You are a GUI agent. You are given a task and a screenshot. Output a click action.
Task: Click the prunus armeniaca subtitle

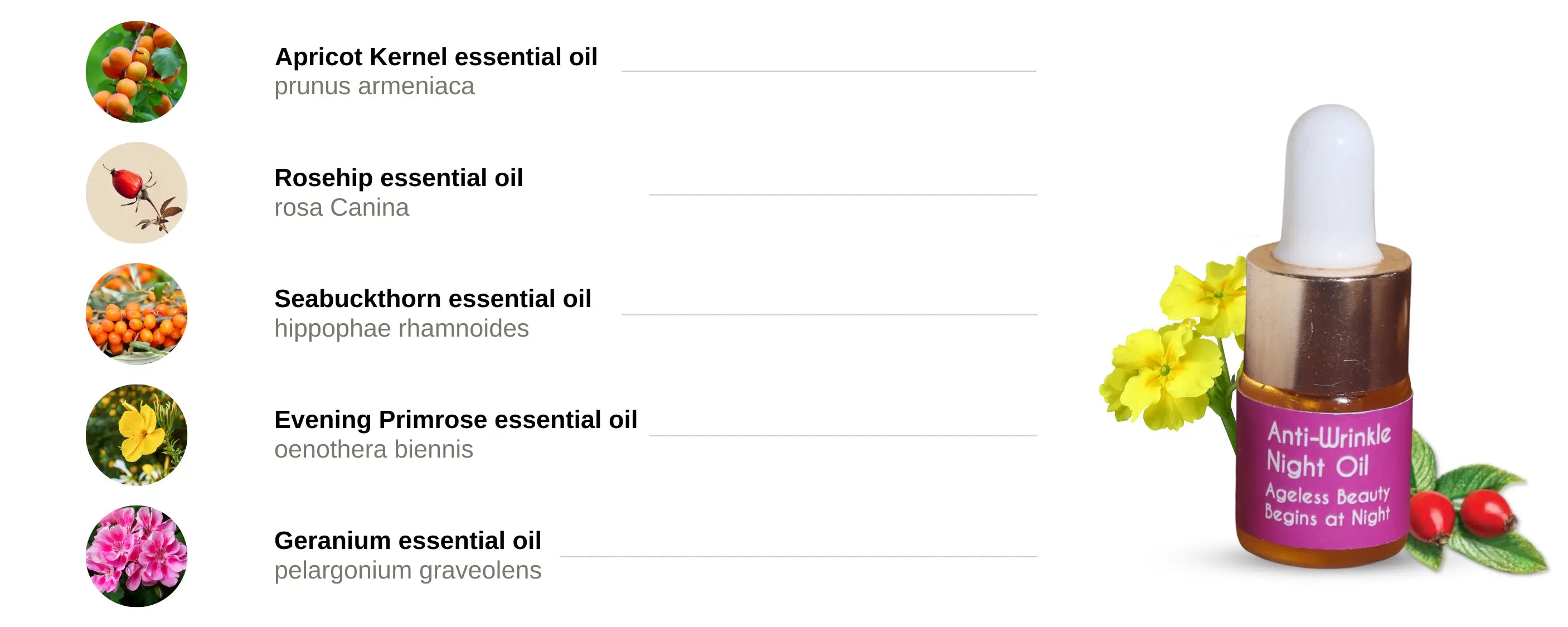pyautogui.click(x=373, y=86)
